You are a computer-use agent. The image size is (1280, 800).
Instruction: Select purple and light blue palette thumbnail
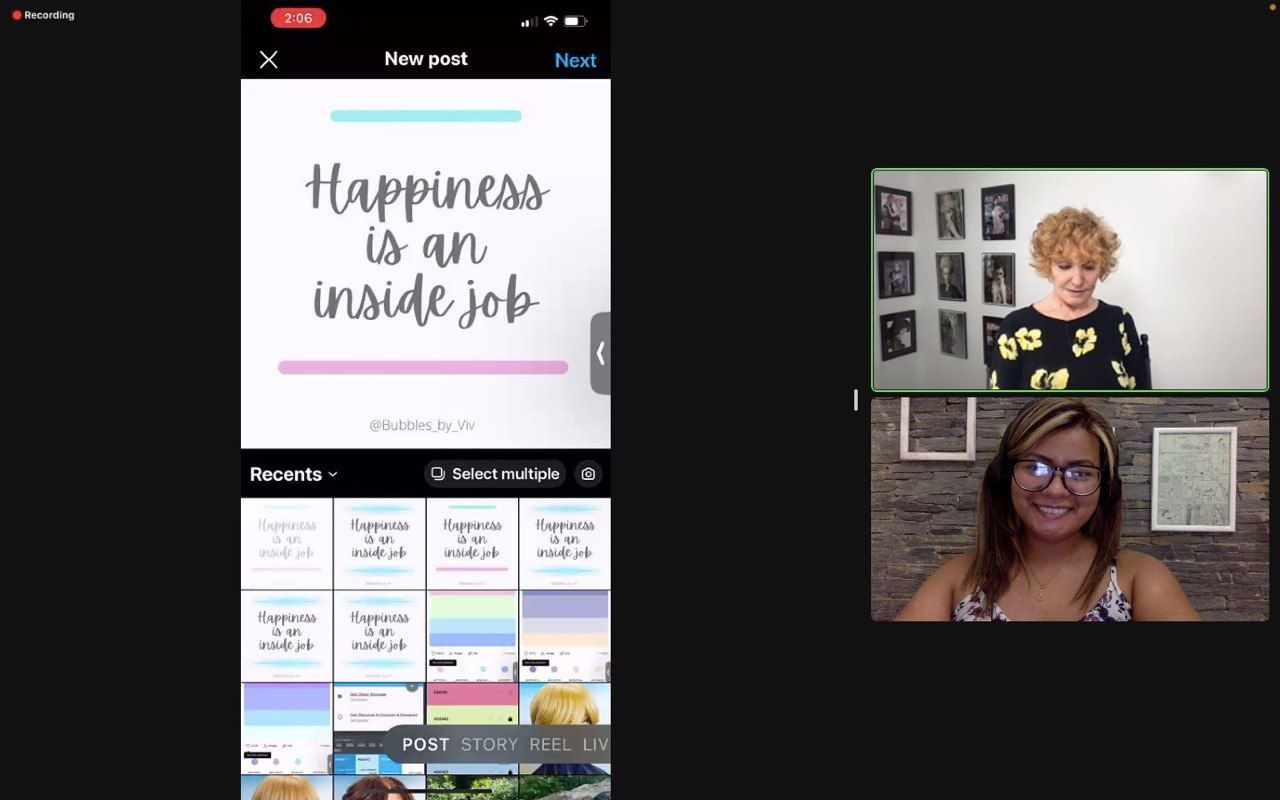pos(286,729)
